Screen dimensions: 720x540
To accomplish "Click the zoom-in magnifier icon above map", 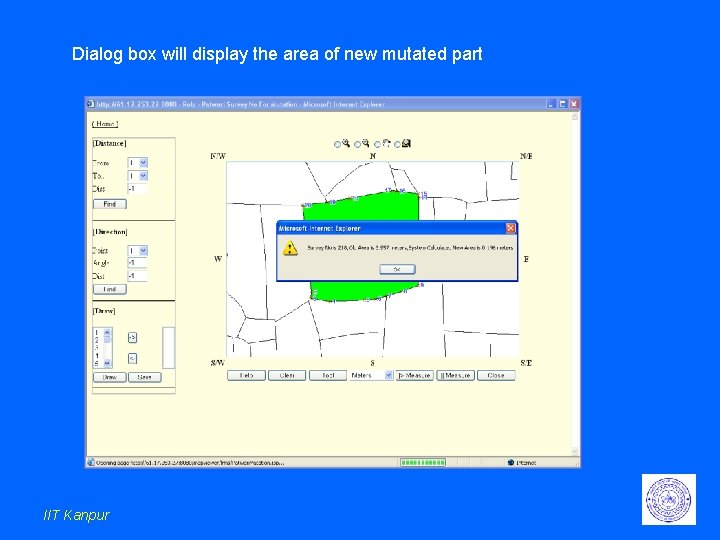I will pyautogui.click(x=346, y=143).
